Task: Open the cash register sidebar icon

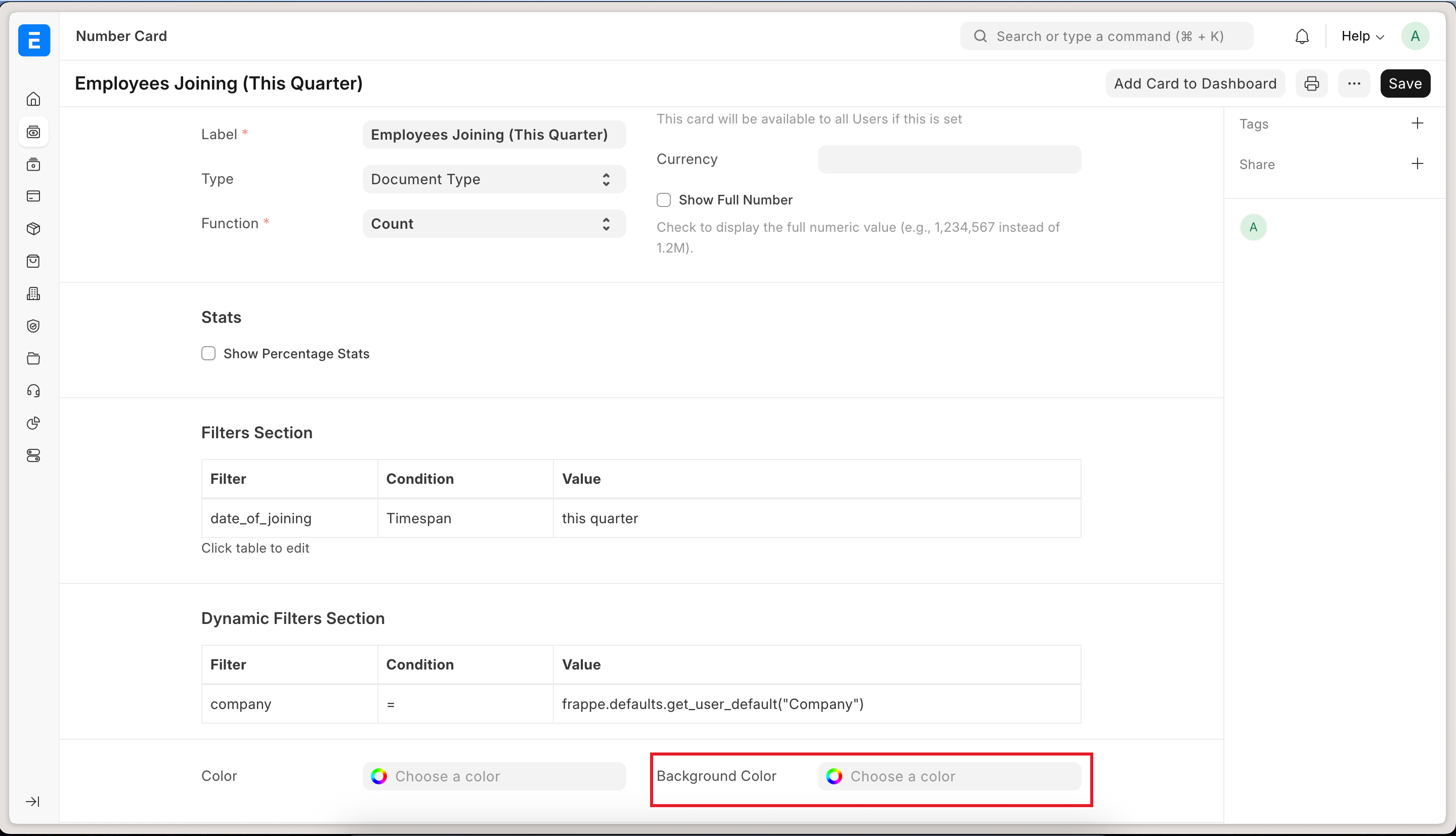Action: pyautogui.click(x=33, y=164)
